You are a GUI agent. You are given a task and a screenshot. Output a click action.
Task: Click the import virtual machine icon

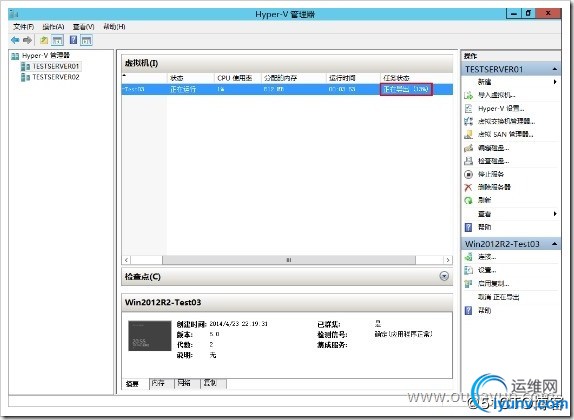(x=468, y=95)
